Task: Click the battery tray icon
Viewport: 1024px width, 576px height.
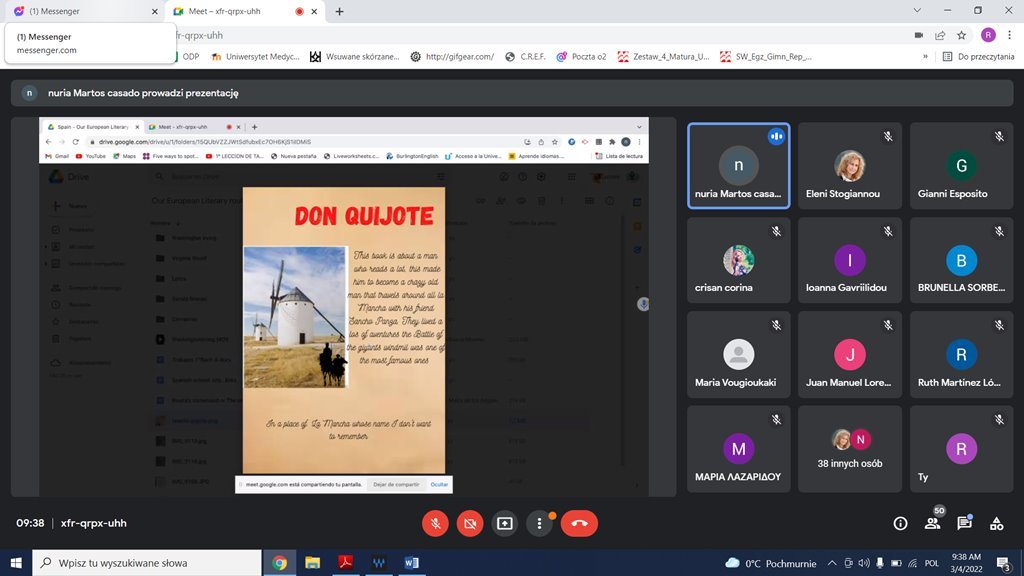Action: tap(896, 563)
